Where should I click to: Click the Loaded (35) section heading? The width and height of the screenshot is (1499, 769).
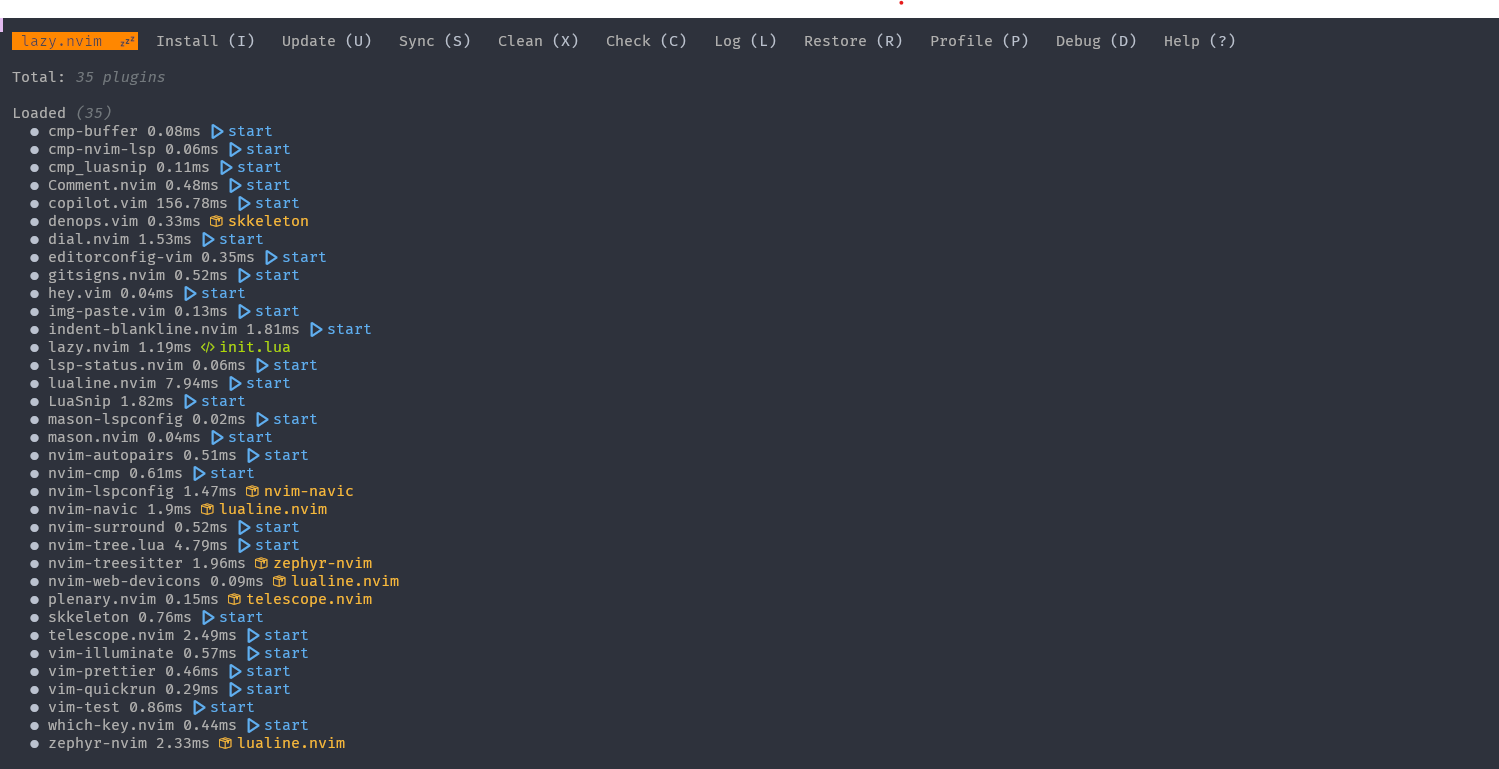tap(62, 113)
